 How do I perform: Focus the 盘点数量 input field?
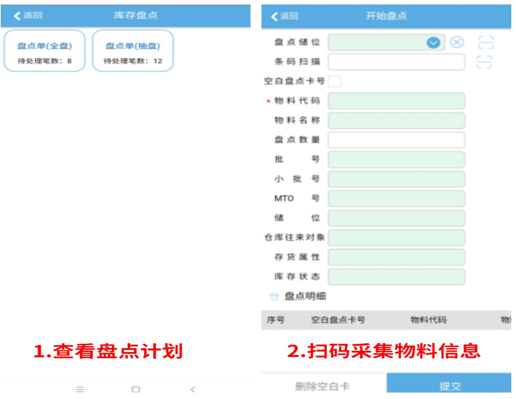pos(396,140)
